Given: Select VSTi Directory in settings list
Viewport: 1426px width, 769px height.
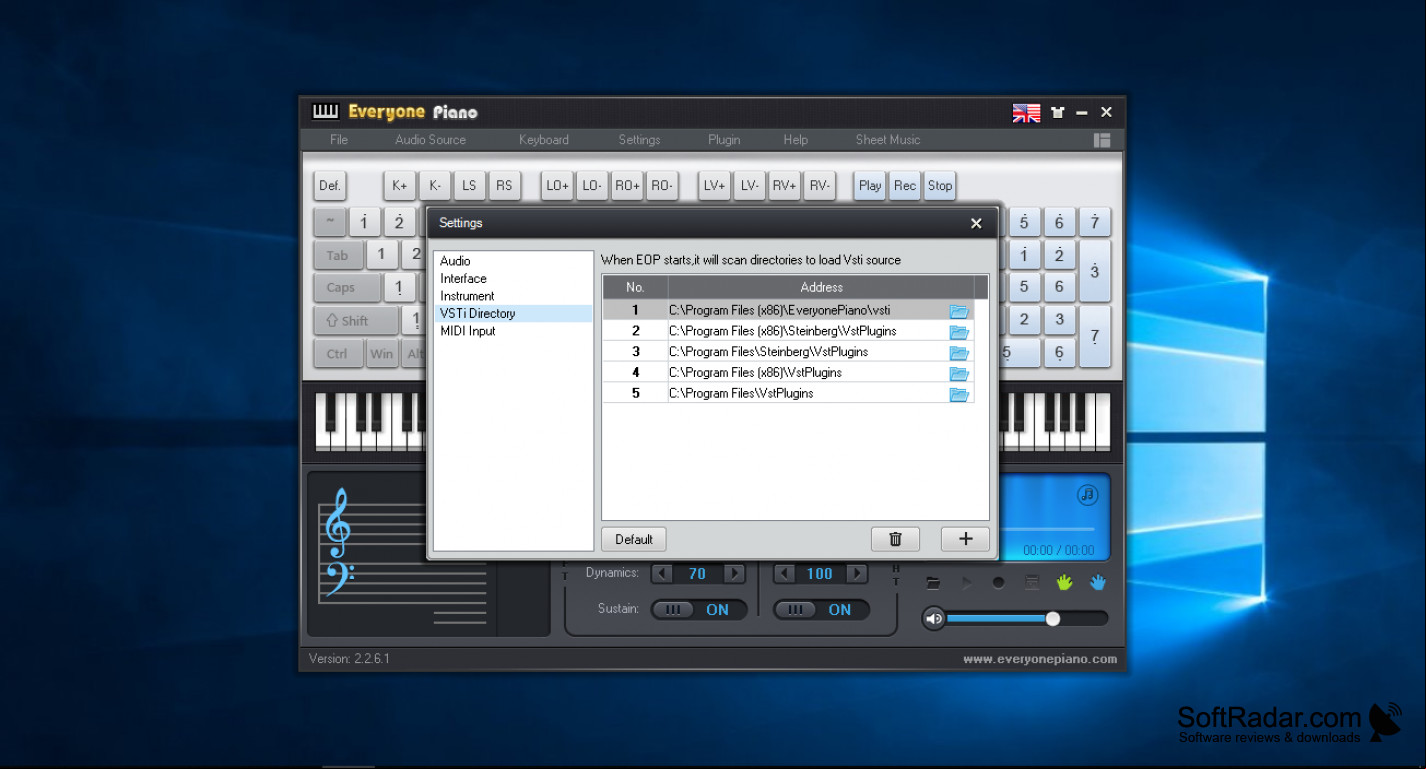Looking at the screenshot, I should (x=513, y=314).
